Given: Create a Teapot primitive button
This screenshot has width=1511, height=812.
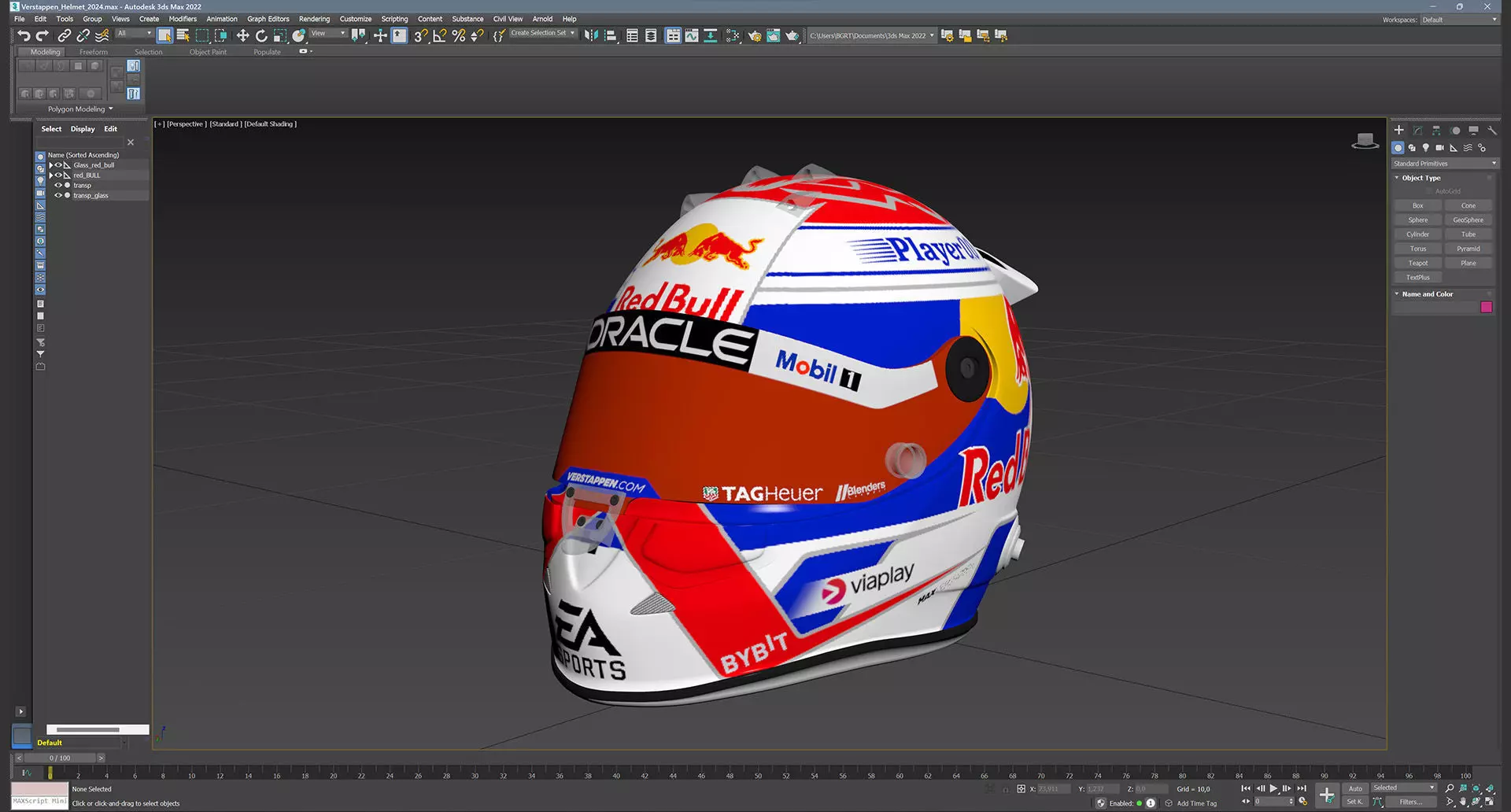Looking at the screenshot, I should tap(1417, 263).
